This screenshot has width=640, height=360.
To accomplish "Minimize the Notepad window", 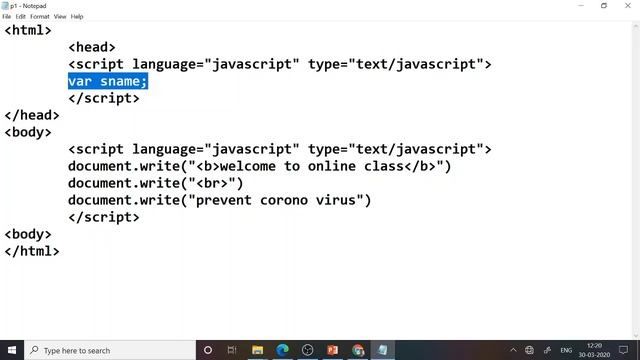I will [x=581, y=6].
